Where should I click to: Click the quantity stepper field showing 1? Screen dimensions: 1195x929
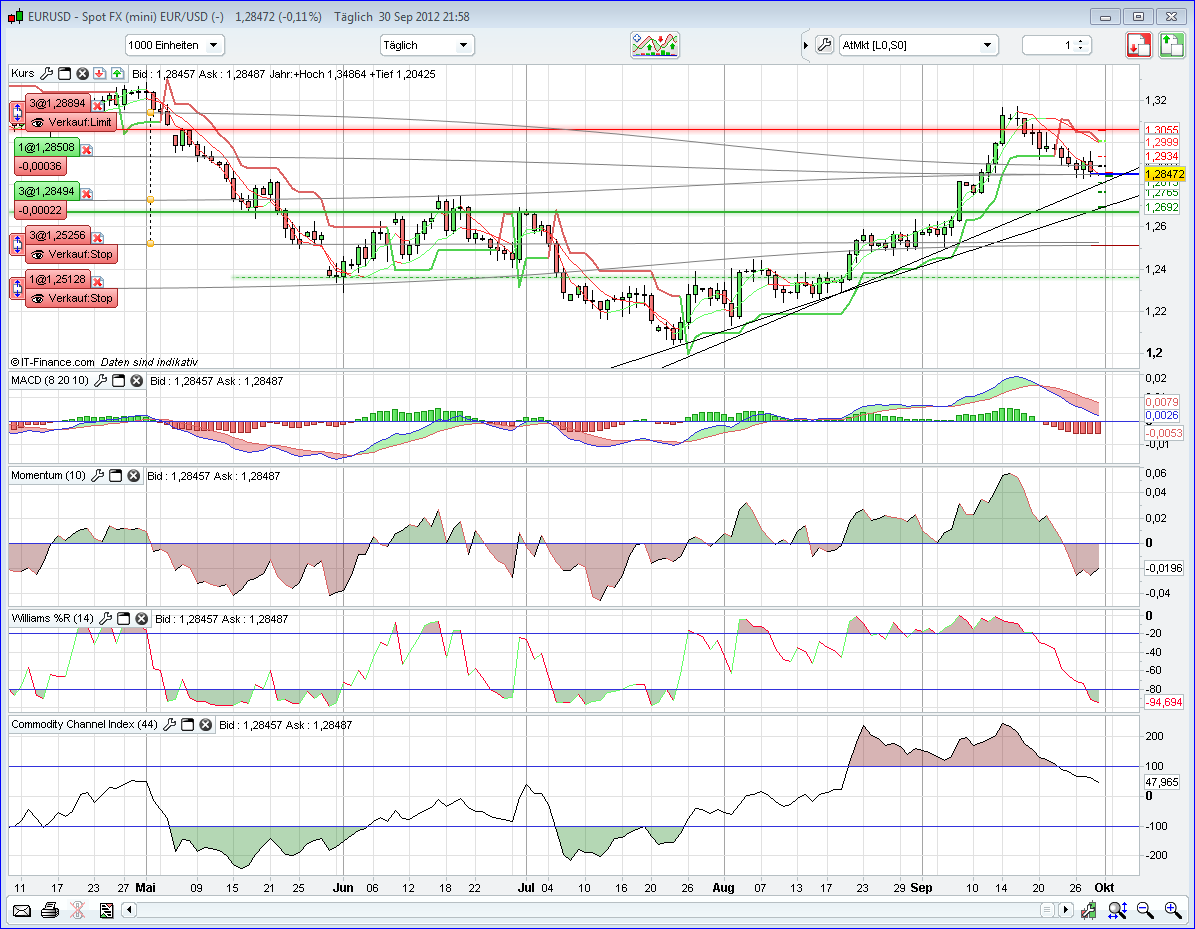[1057, 45]
